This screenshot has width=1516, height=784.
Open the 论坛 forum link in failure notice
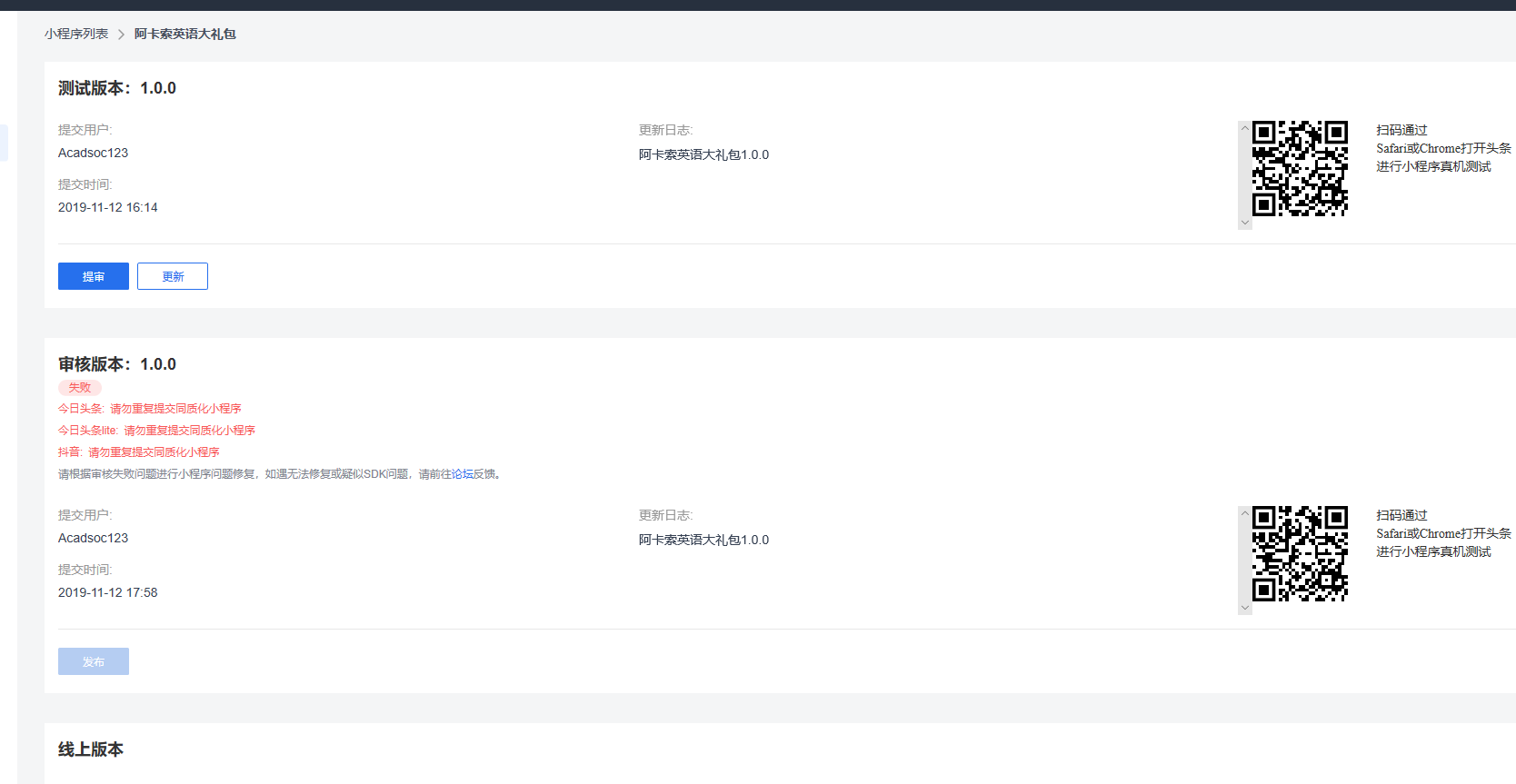click(462, 474)
